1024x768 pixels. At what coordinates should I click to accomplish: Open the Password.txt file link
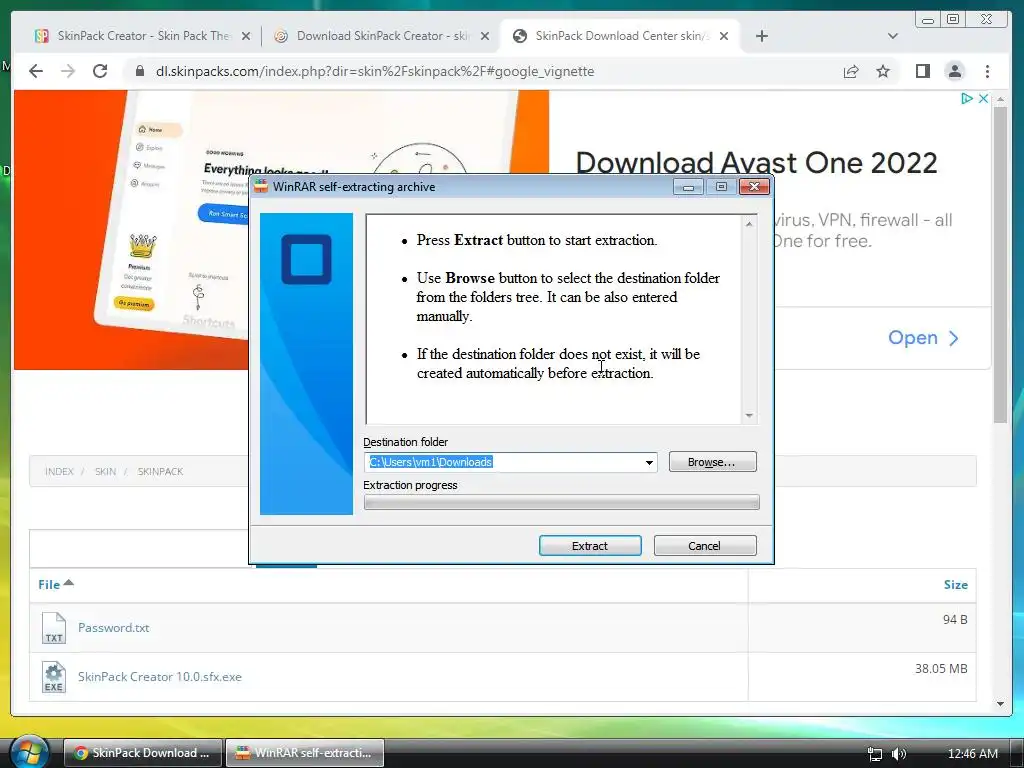(114, 628)
